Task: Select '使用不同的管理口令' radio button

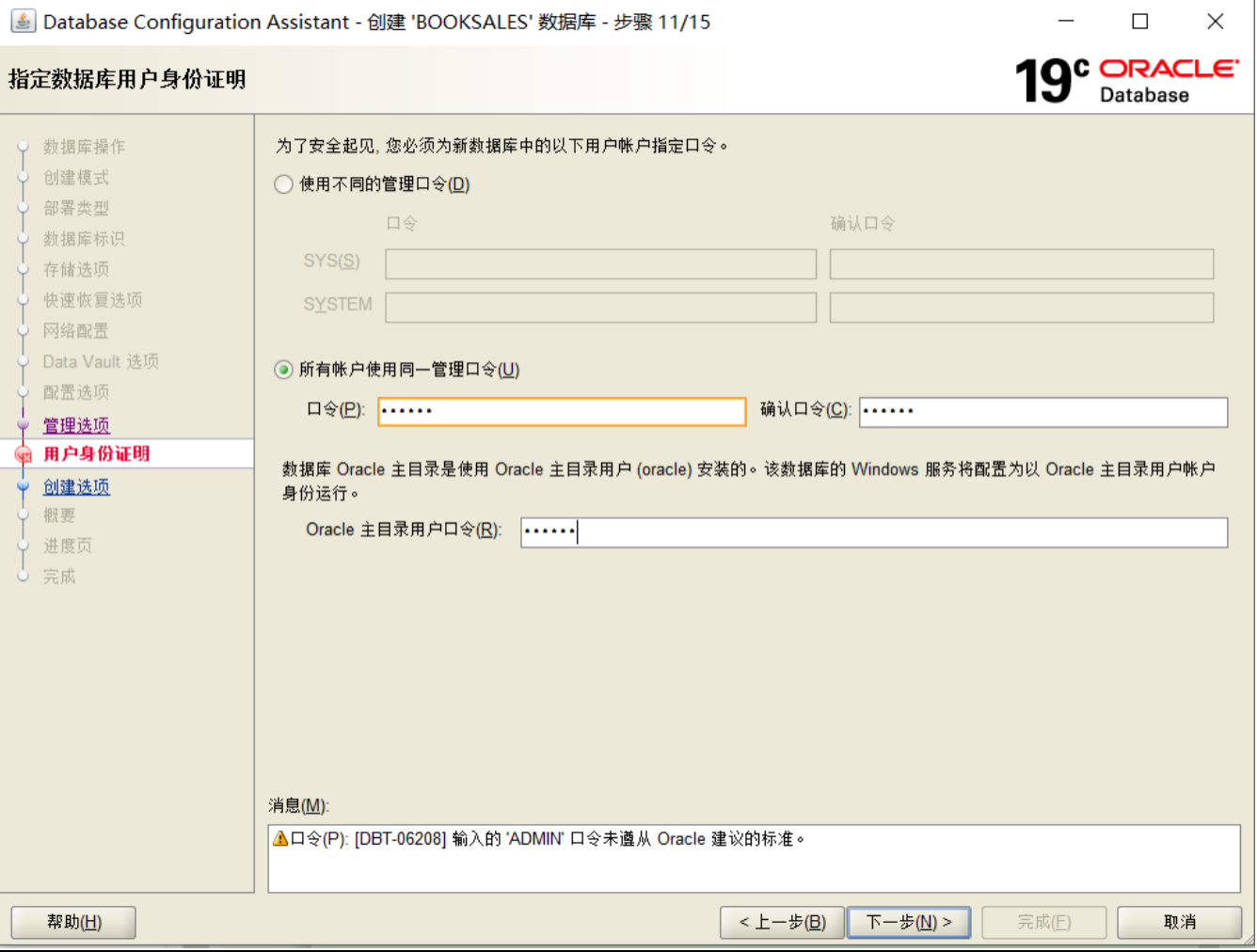Action: click(283, 184)
